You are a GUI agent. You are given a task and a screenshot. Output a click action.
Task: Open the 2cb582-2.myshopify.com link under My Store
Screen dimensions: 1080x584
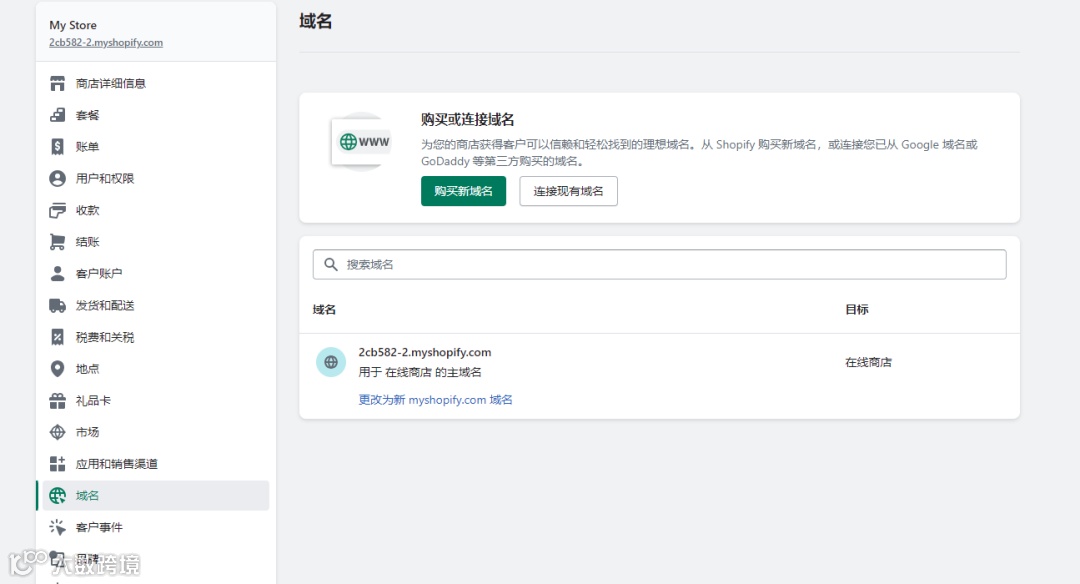pyautogui.click(x=106, y=43)
